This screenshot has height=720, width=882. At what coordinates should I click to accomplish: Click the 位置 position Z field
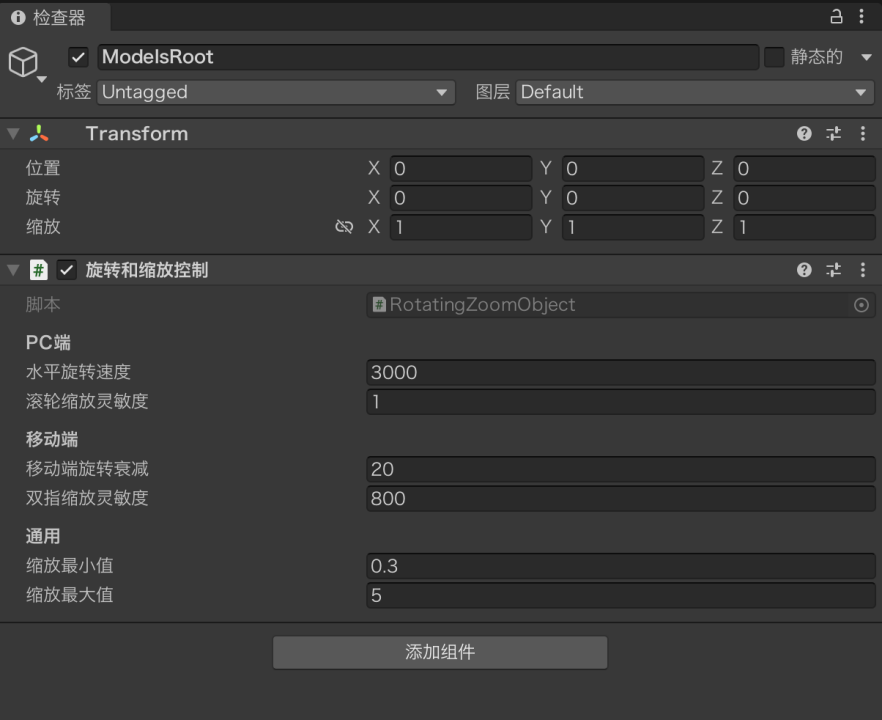tap(804, 169)
